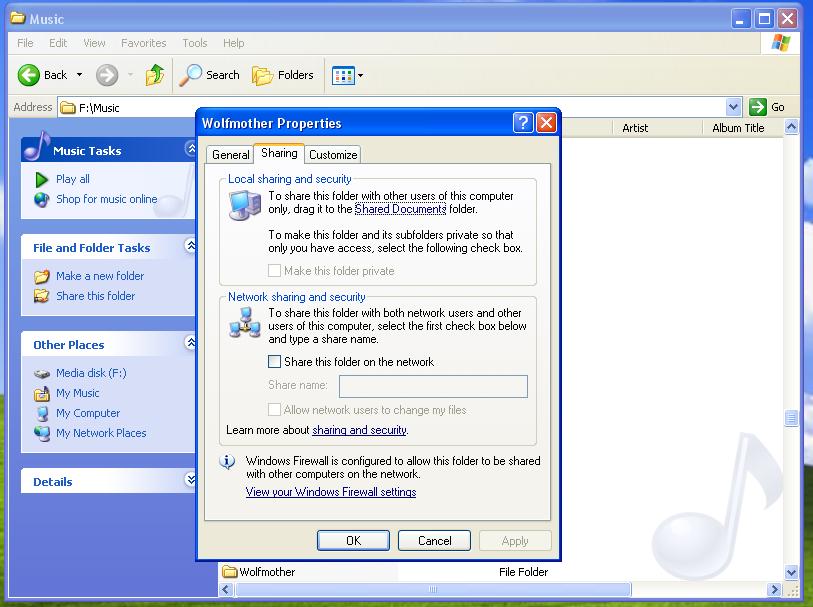Open the View menu

tap(94, 43)
